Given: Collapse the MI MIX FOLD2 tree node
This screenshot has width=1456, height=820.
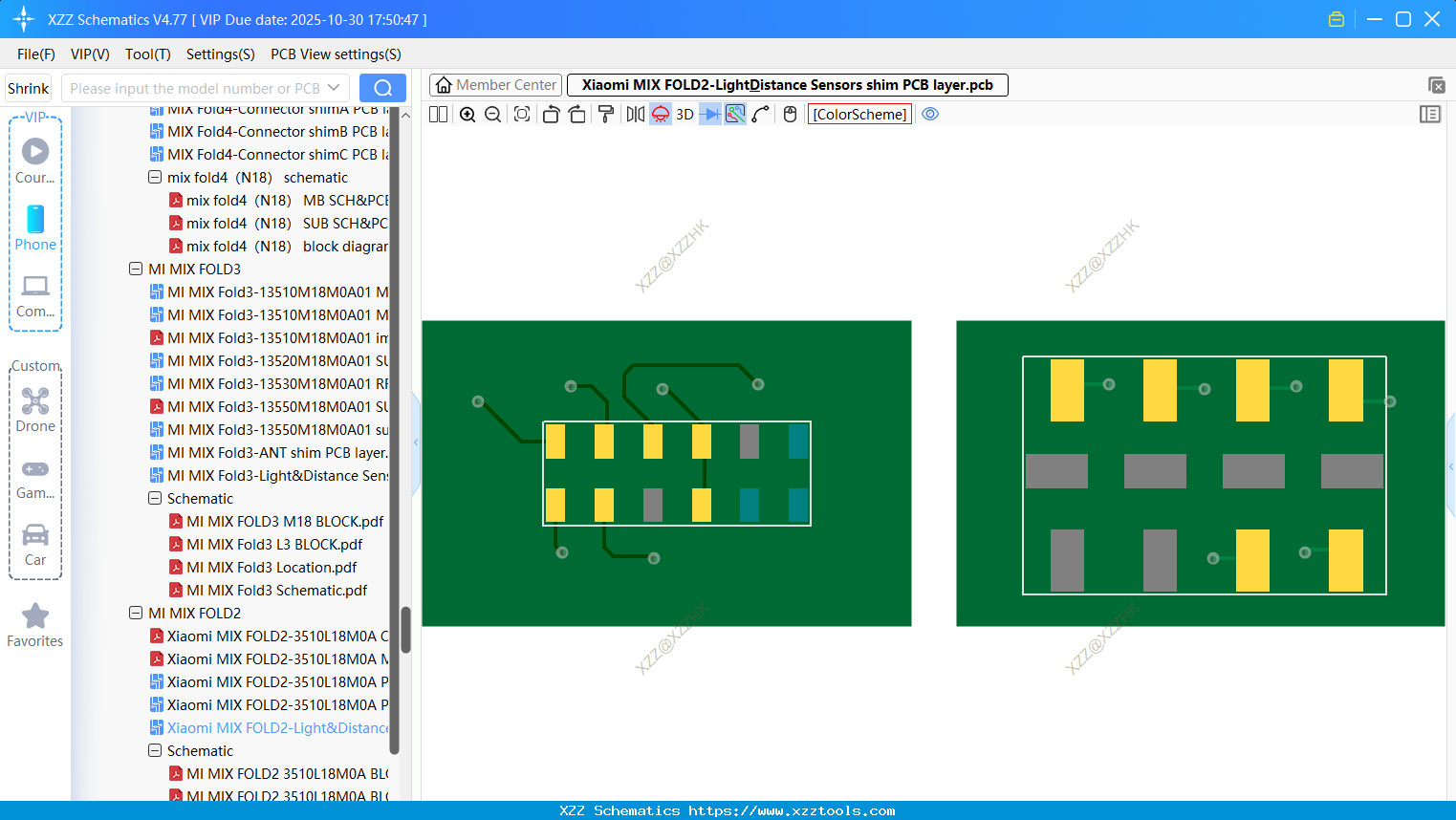Looking at the screenshot, I should point(136,614).
